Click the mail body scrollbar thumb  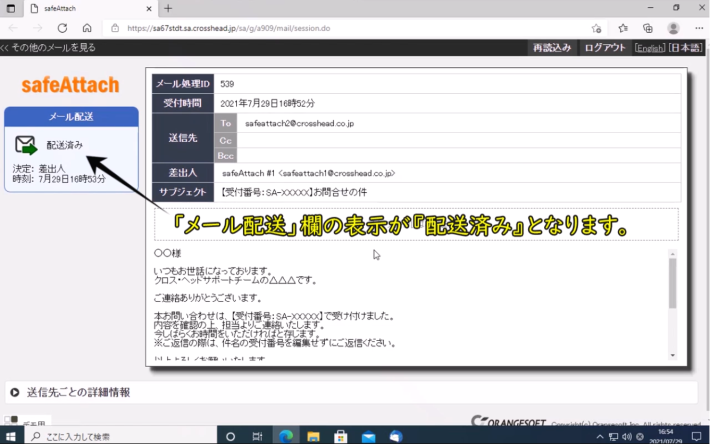[673, 283]
